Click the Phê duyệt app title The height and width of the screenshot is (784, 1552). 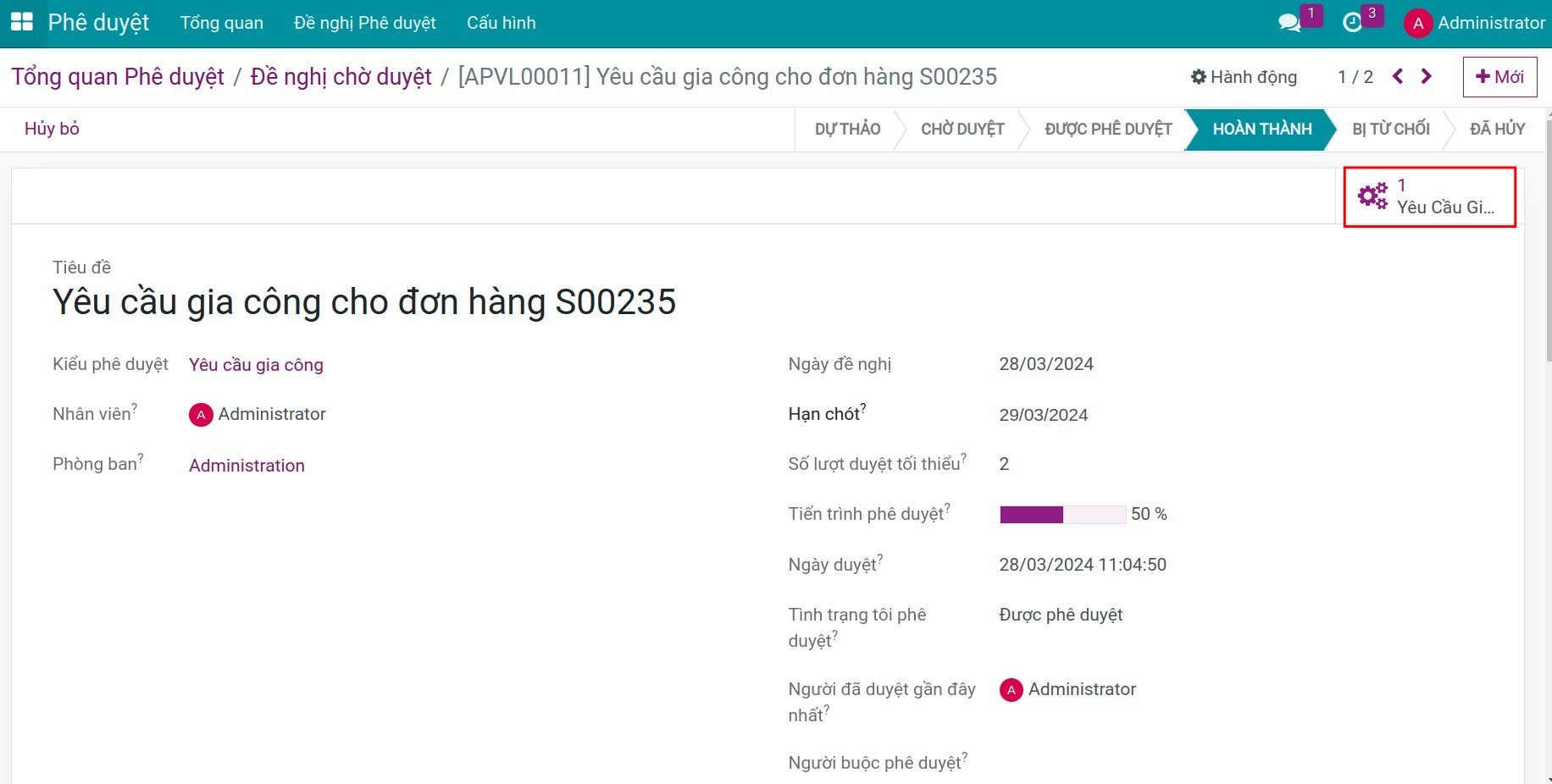pyautogui.click(x=98, y=23)
